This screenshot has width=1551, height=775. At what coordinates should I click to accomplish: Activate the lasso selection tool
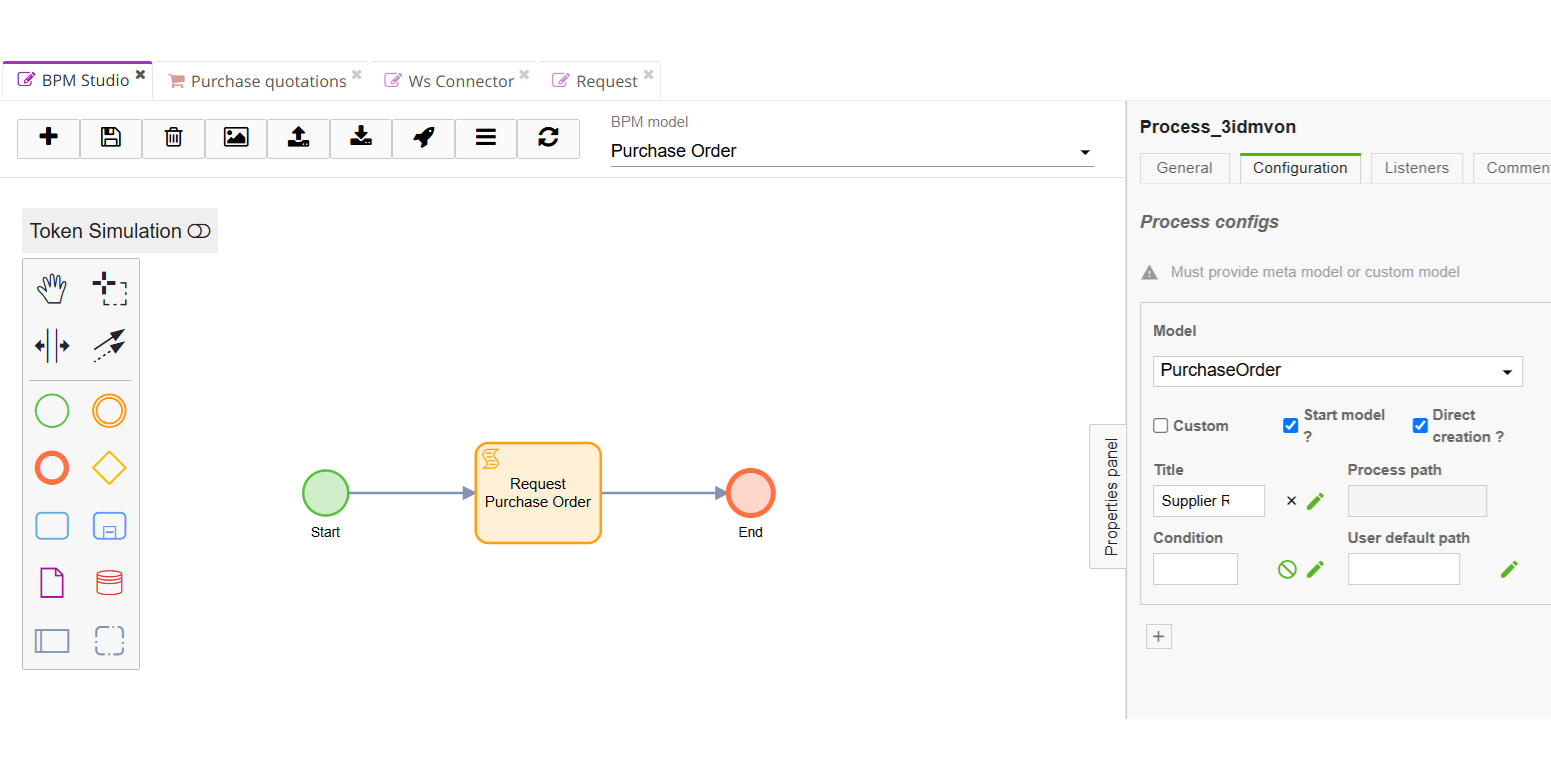[109, 290]
